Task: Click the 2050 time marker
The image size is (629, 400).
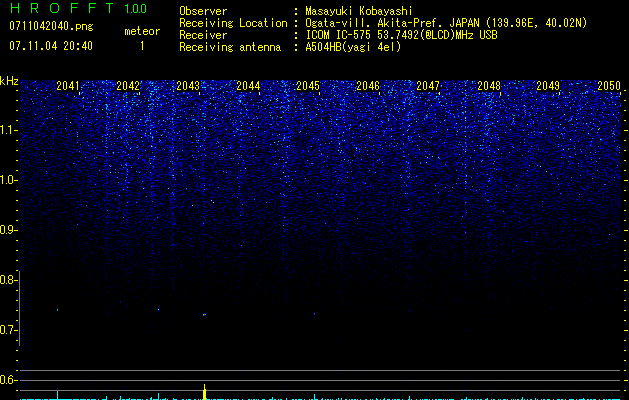Action: [x=609, y=85]
